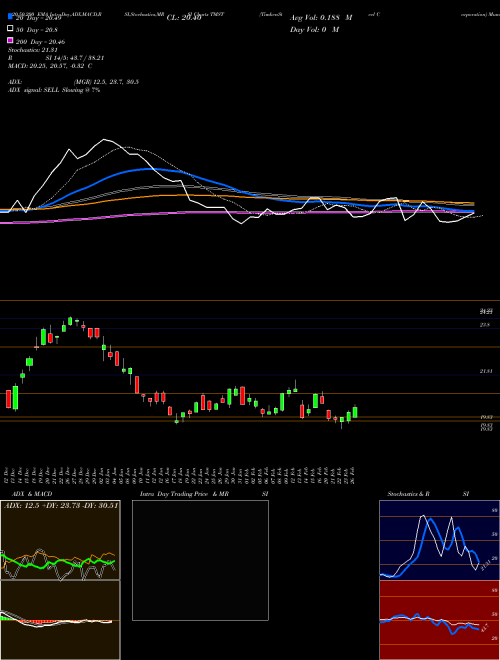The image size is (500, 660).
Task: Click the white 50 Day legend swatch
Action: (x=11, y=29)
